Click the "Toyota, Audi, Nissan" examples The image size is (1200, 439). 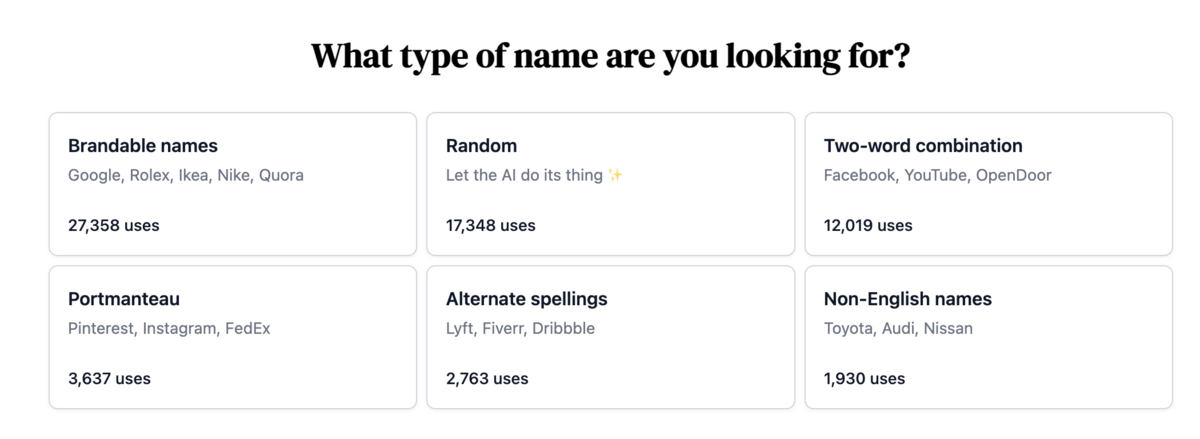pyautogui.click(x=898, y=328)
